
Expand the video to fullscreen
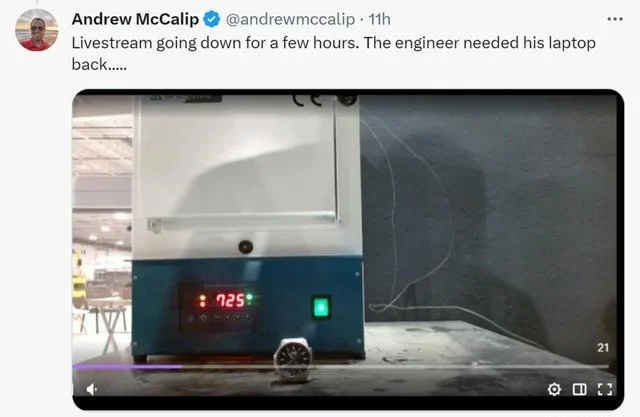[x=604, y=389]
